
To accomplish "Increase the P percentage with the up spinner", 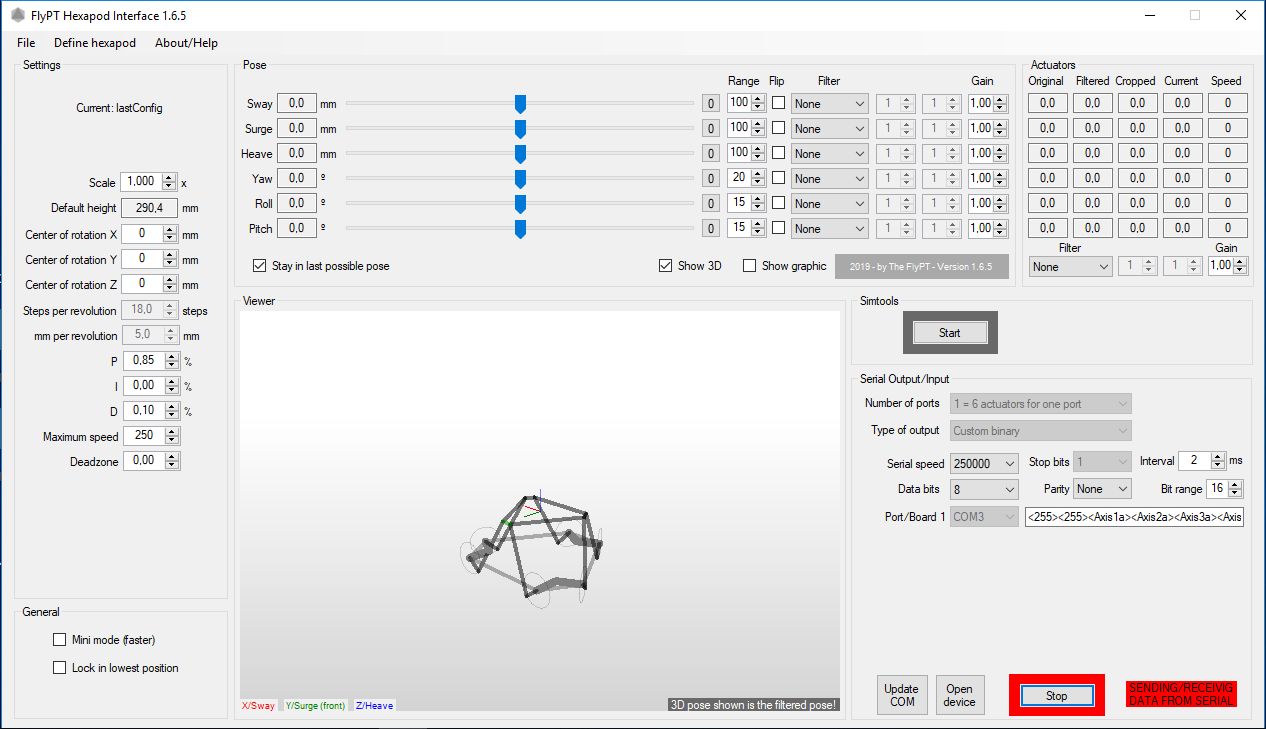I will pyautogui.click(x=172, y=357).
